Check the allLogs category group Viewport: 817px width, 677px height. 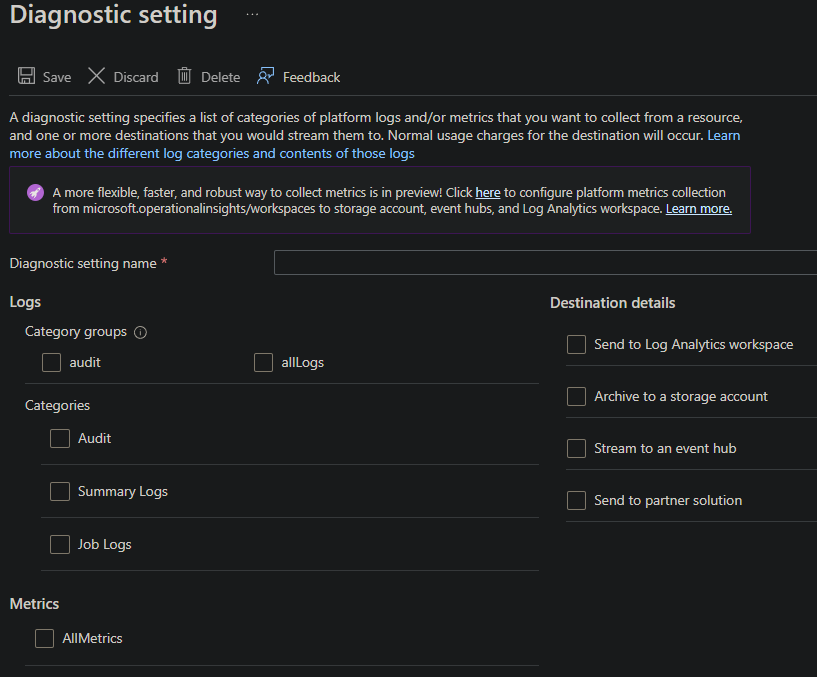click(x=264, y=362)
